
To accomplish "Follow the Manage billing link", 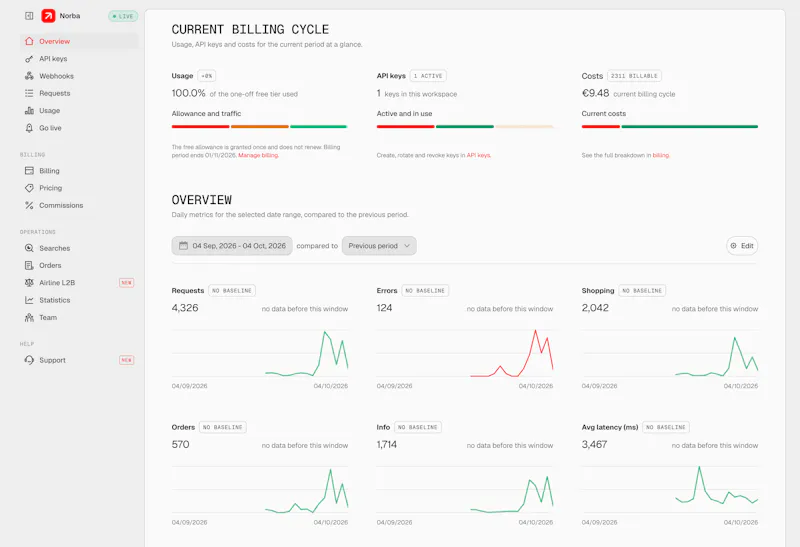I will (258, 156).
